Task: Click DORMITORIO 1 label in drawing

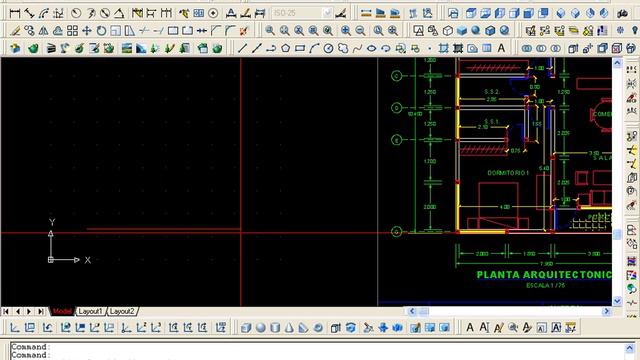Action: tap(508, 173)
